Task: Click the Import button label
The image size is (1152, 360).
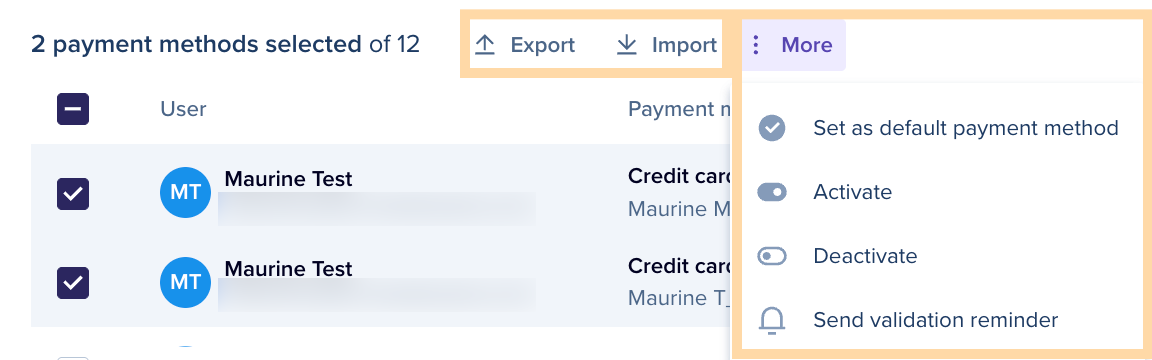Action: 684,46
